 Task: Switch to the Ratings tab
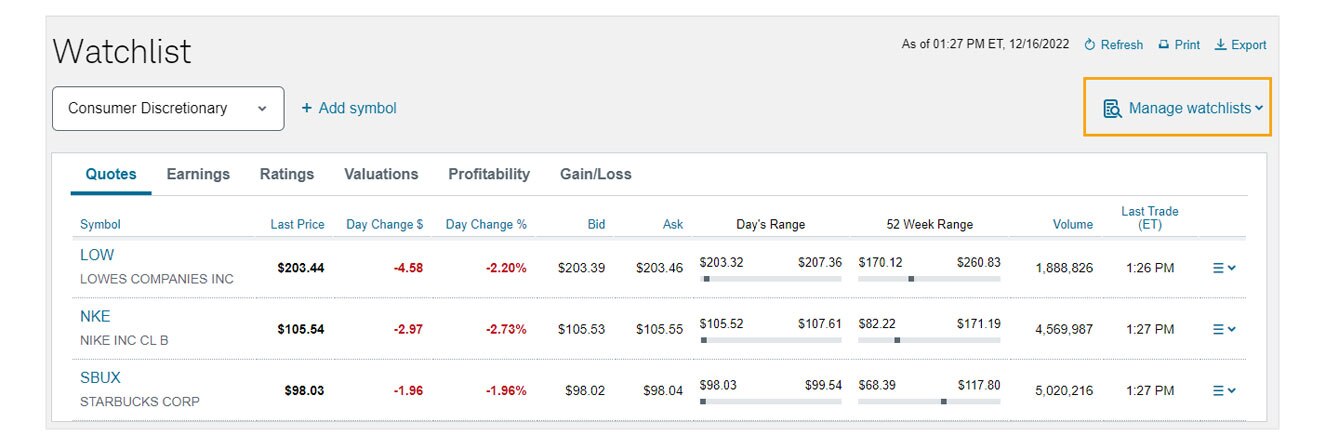coord(287,174)
